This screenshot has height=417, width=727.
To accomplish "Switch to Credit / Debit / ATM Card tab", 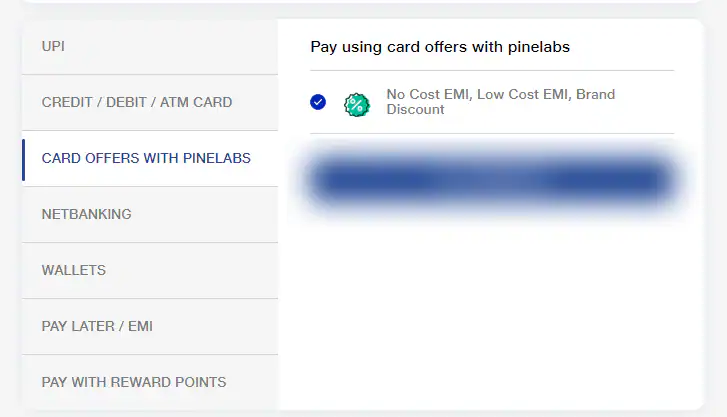I will click(x=137, y=102).
